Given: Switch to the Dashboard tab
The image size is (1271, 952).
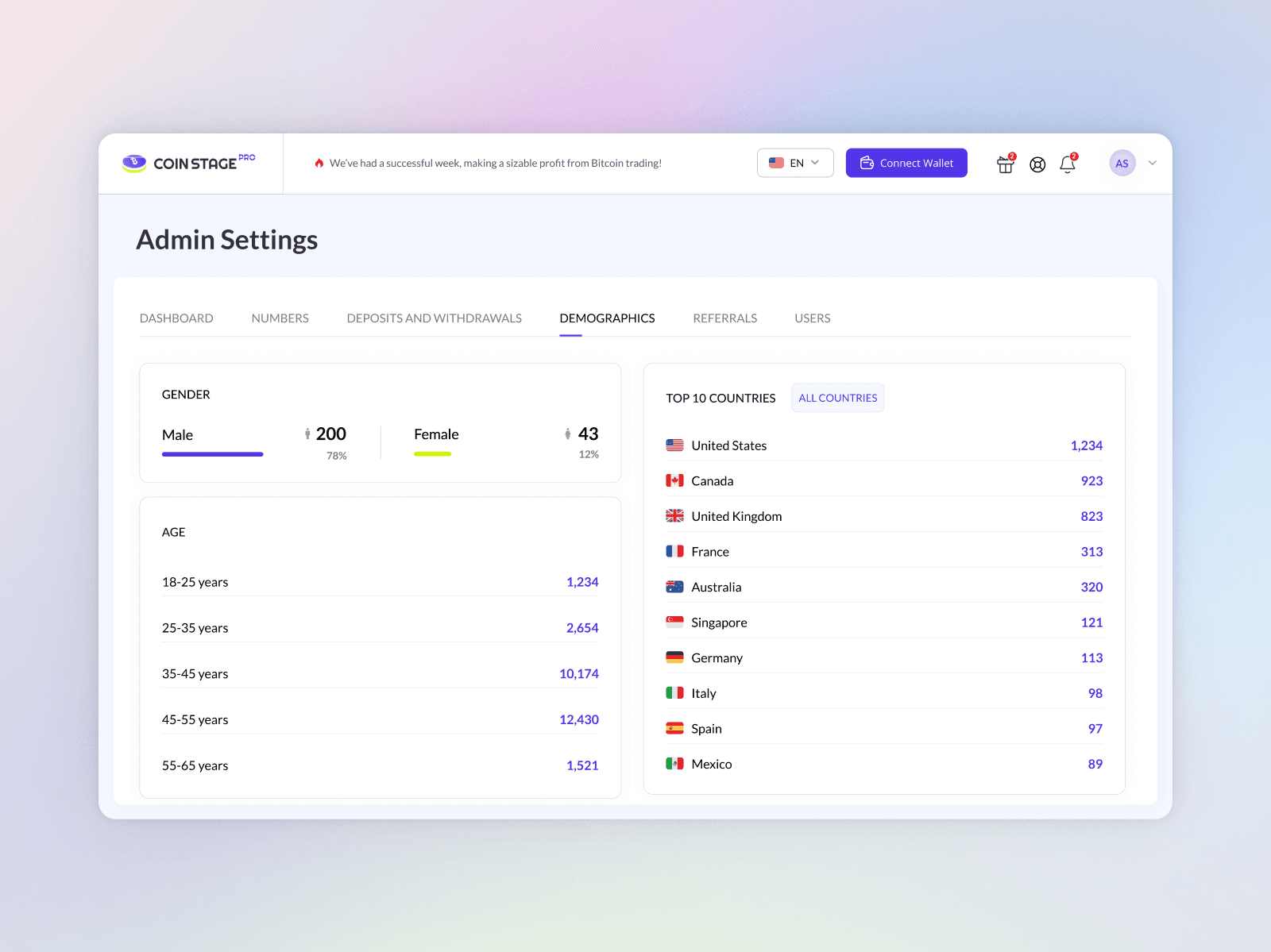Looking at the screenshot, I should [176, 318].
